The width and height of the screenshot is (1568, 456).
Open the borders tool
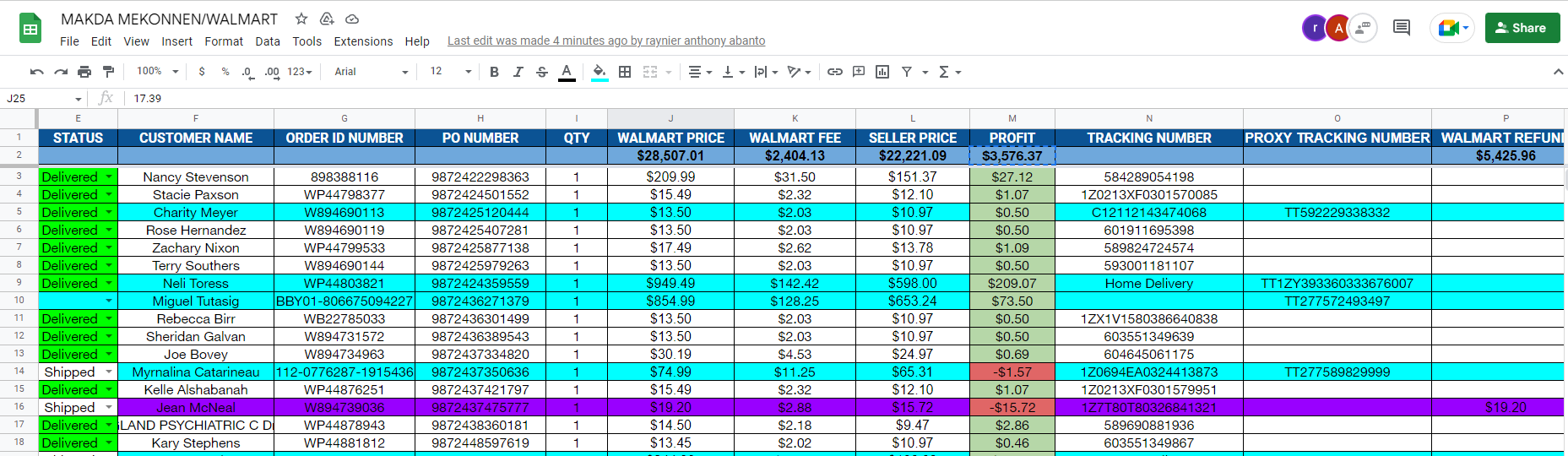625,72
